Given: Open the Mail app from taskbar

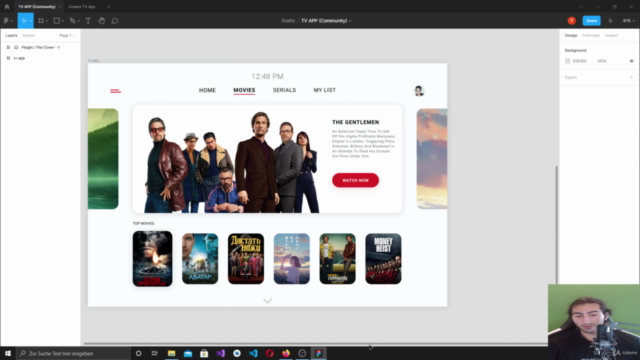Looking at the screenshot, I should 188,353.
